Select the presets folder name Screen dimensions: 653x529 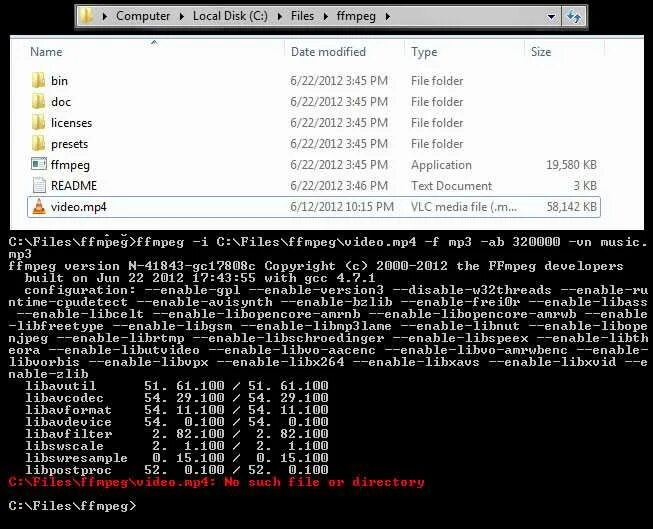pos(69,144)
